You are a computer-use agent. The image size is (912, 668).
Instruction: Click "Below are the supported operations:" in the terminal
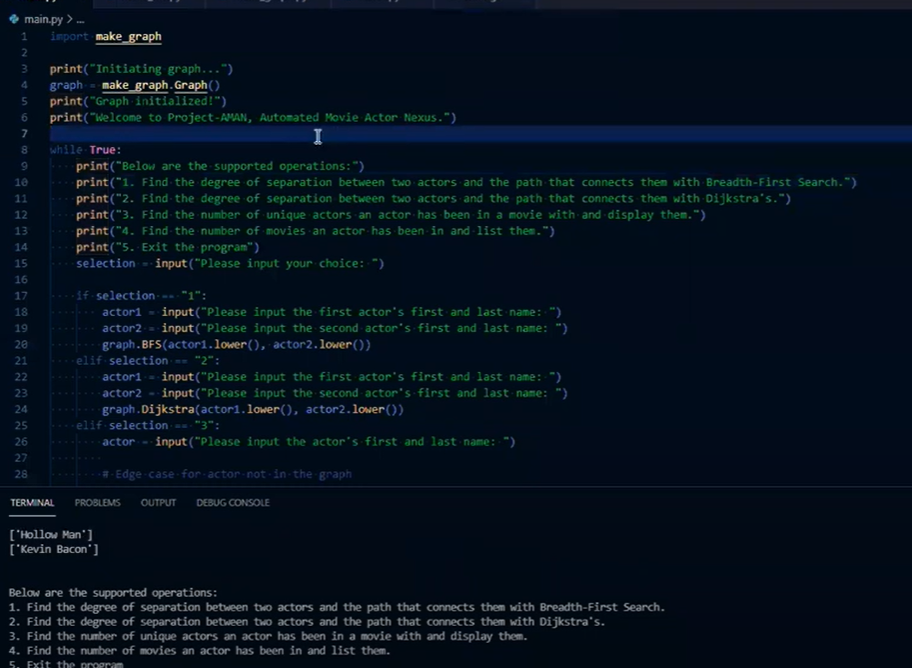click(113, 593)
